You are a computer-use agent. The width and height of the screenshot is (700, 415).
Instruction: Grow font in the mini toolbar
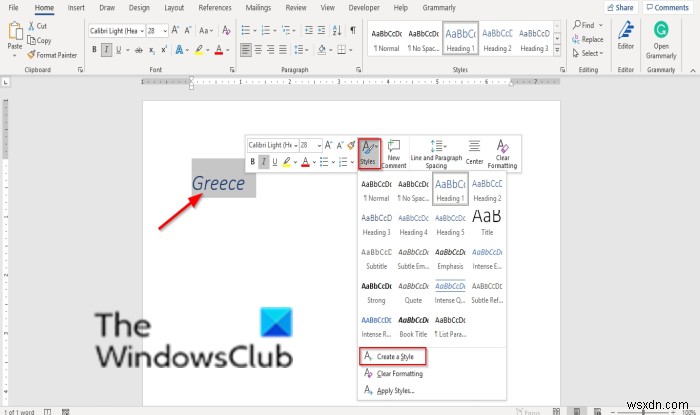pos(329,145)
